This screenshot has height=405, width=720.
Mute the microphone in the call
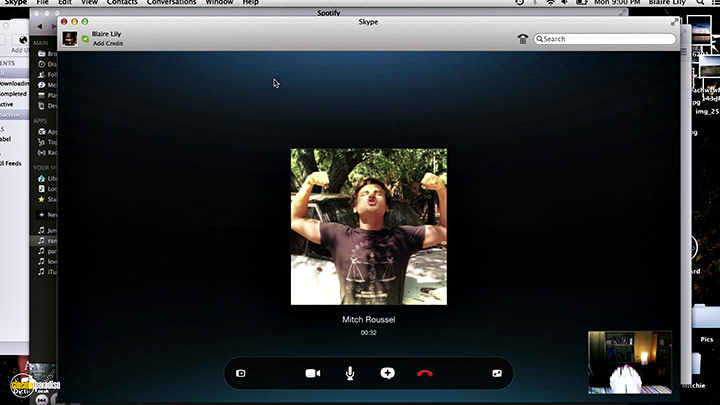click(x=350, y=373)
